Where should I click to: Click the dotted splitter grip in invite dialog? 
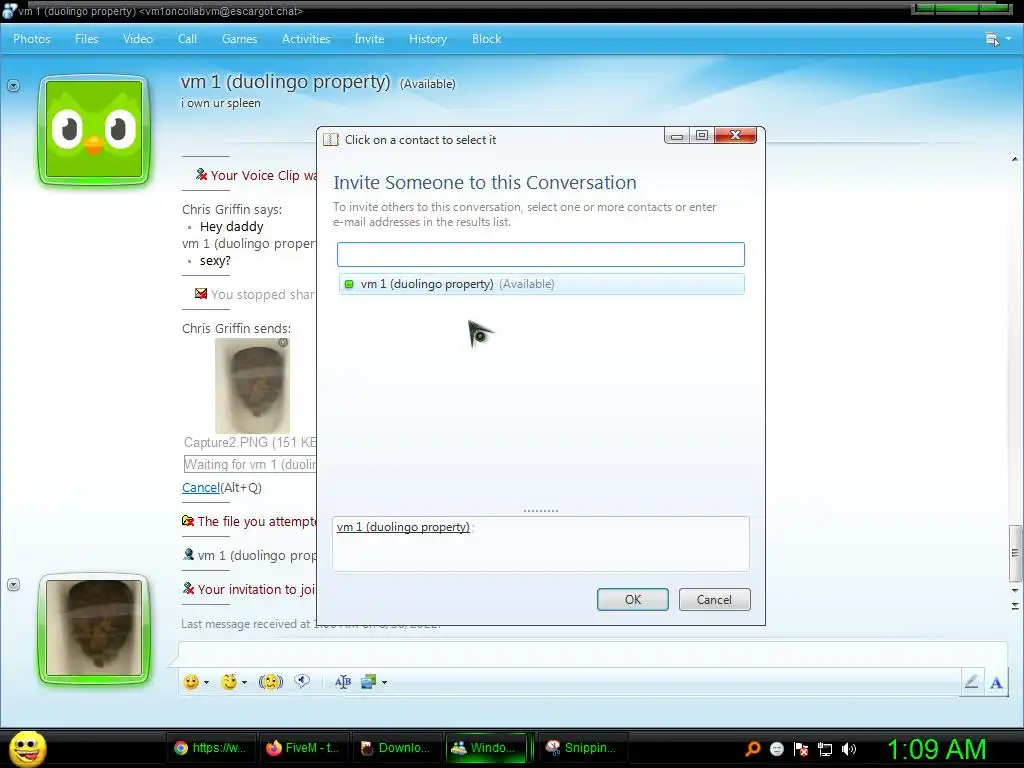pyautogui.click(x=541, y=511)
